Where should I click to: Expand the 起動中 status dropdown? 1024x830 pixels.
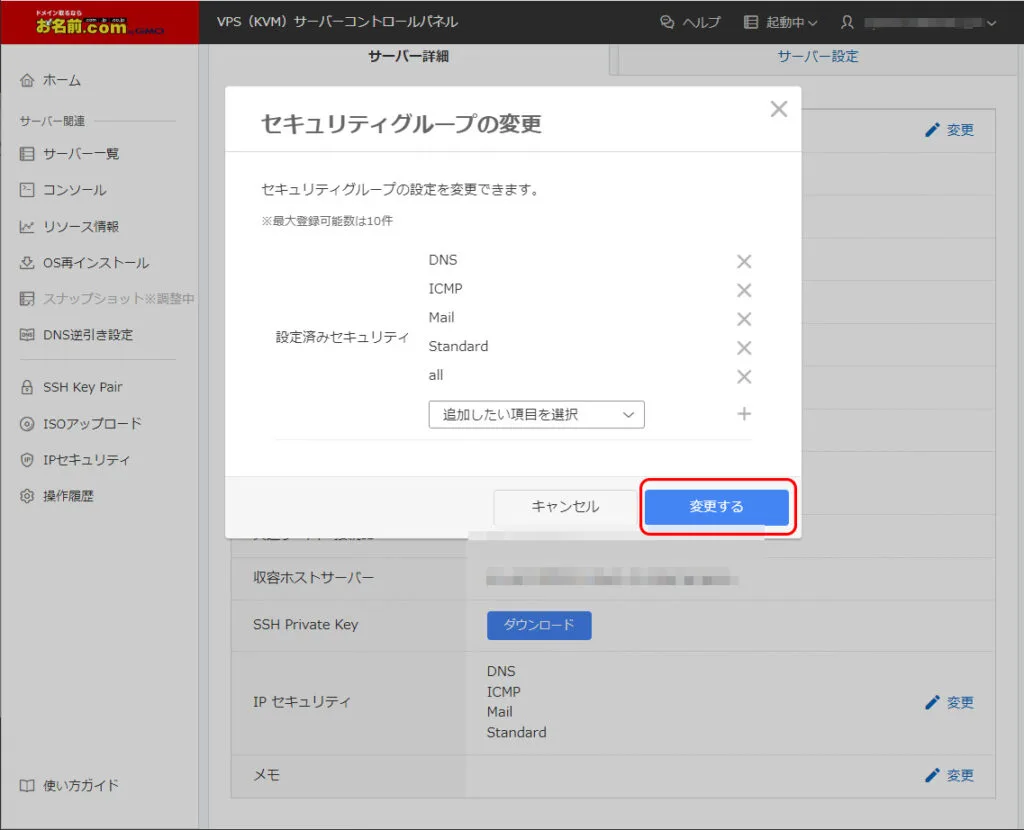[781, 22]
